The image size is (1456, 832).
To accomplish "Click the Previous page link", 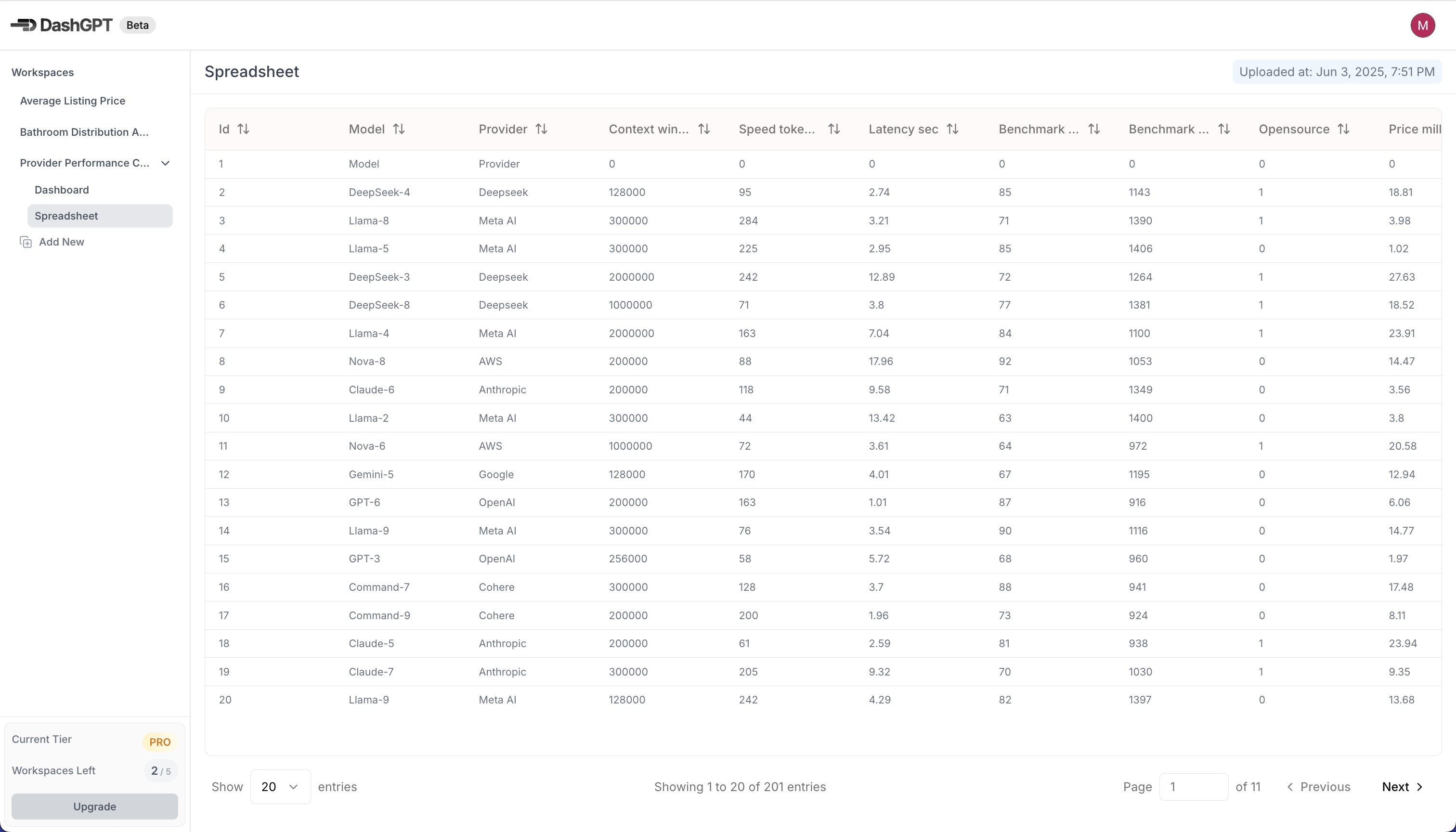I will click(1319, 787).
